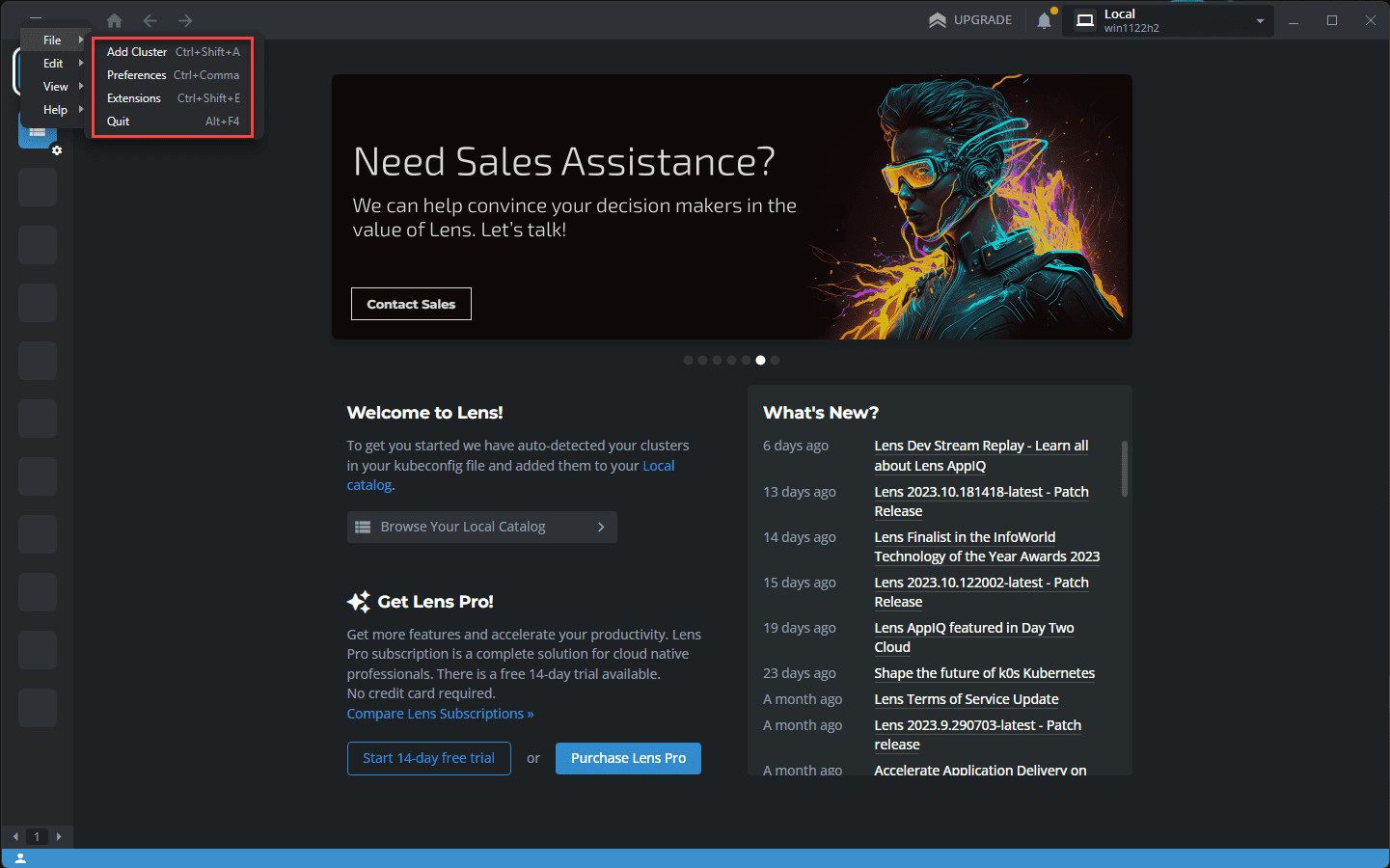The width and height of the screenshot is (1390, 868).
Task: Click the list icon beside Browse Your Local Catalog
Action: pyautogui.click(x=363, y=527)
